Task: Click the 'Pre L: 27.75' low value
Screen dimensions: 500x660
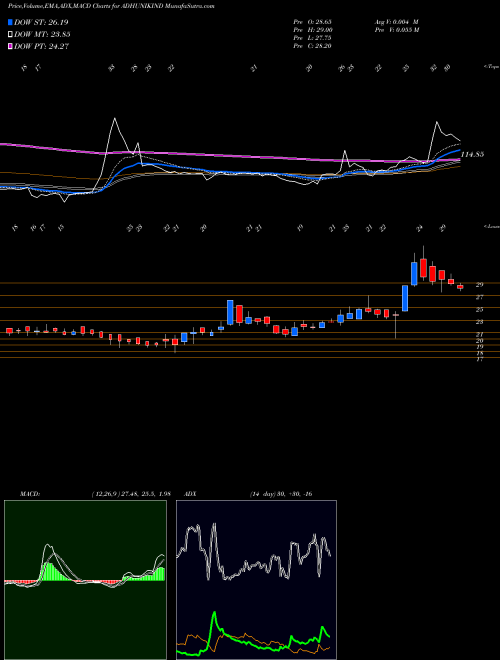Action: point(313,38)
